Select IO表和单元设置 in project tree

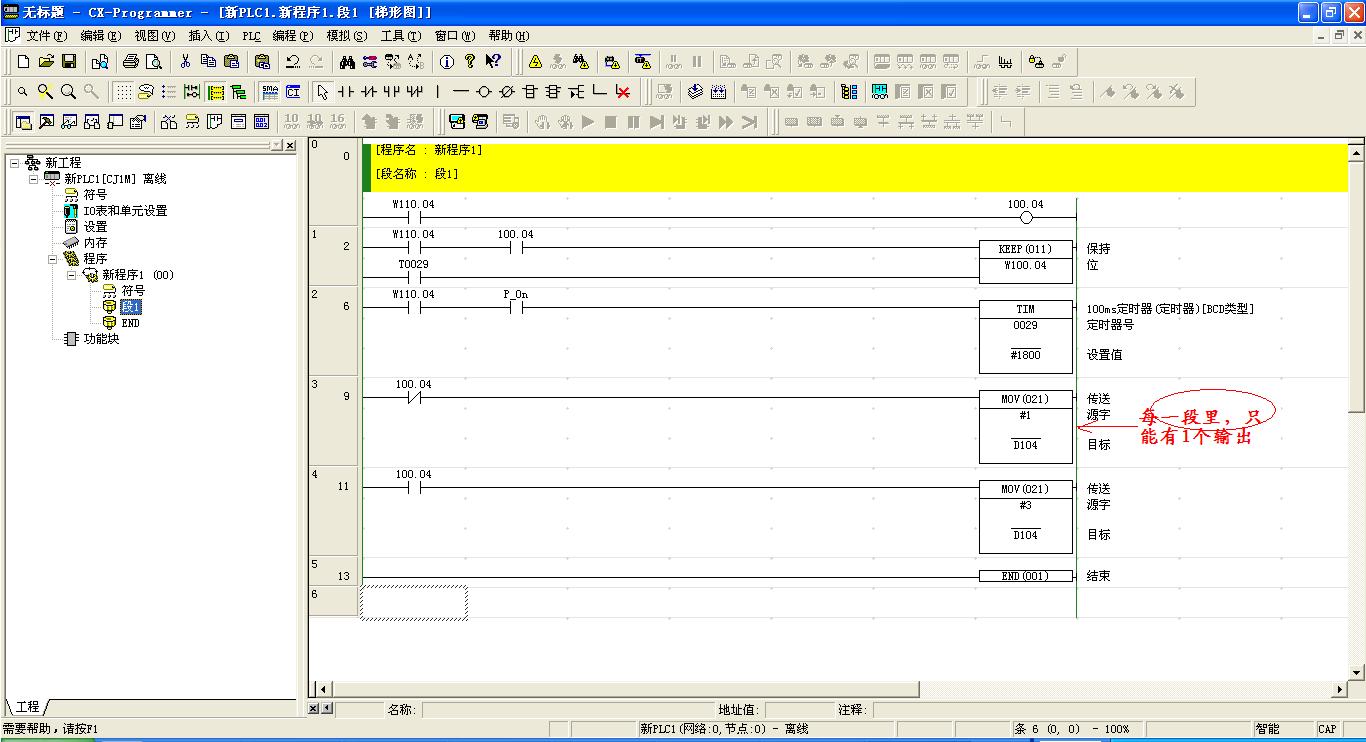(125, 211)
